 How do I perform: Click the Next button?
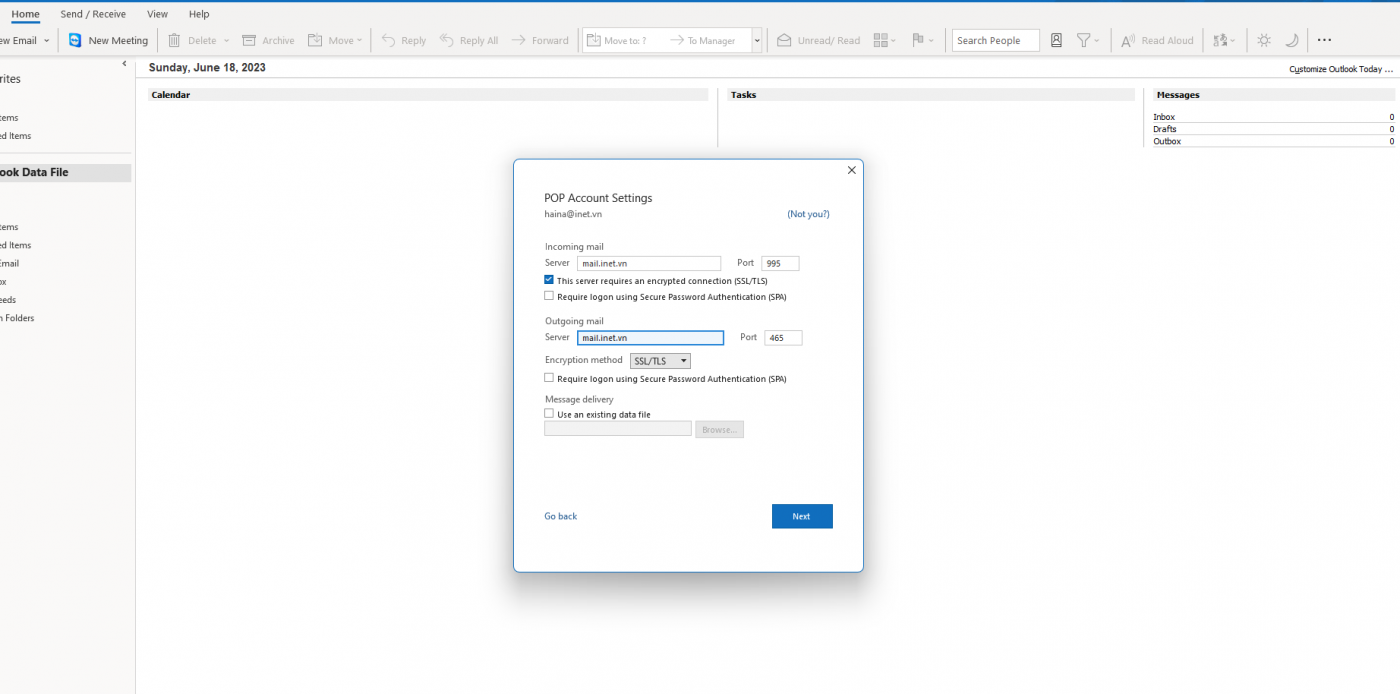tap(801, 516)
